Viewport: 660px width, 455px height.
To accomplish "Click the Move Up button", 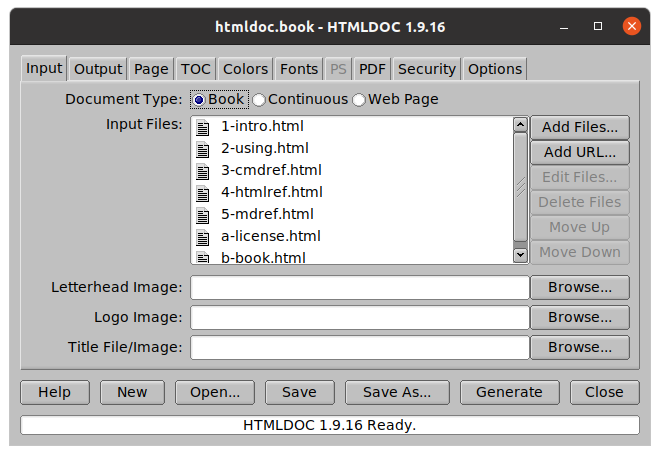I will coord(580,227).
